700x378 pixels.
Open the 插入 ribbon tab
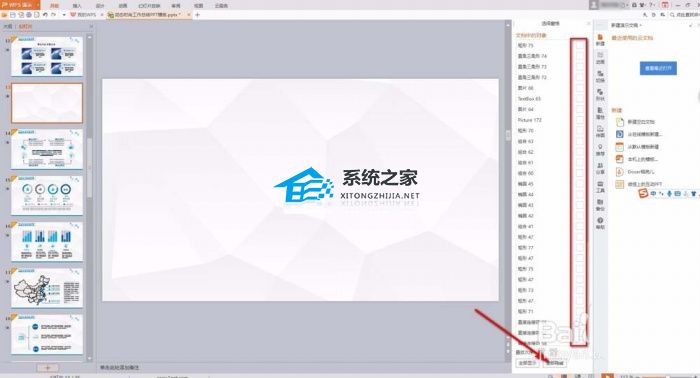[x=77, y=6]
